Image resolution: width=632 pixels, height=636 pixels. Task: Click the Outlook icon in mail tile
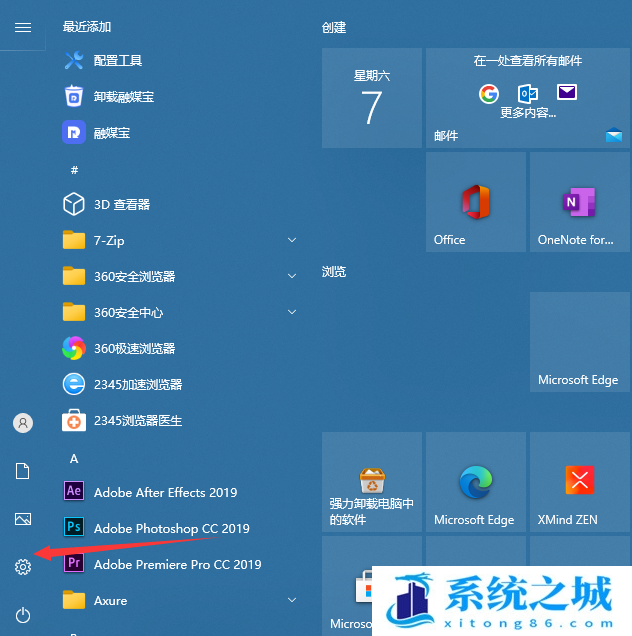pos(528,94)
